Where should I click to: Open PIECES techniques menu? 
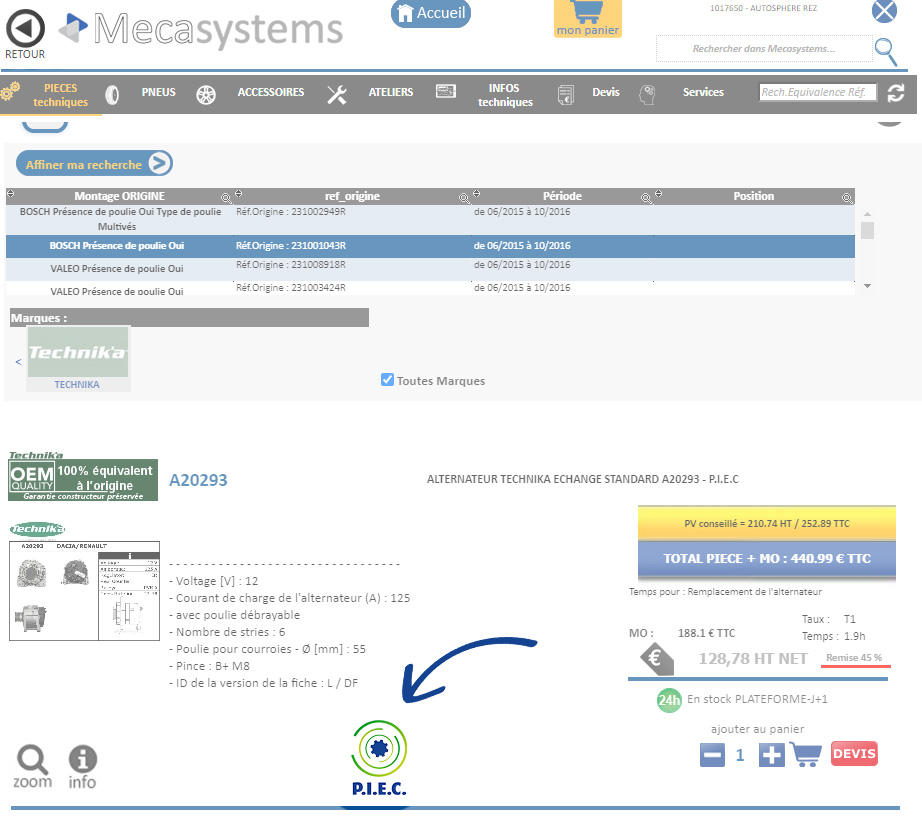(61, 95)
